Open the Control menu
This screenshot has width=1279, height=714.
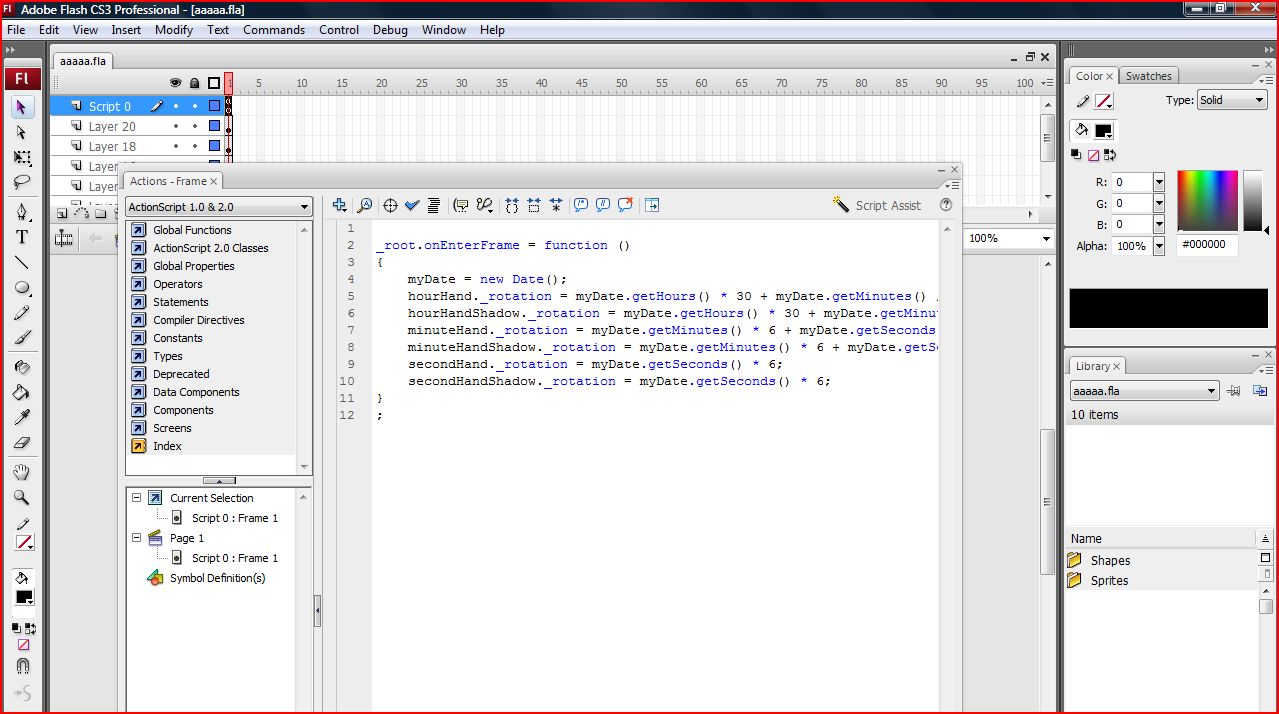(x=339, y=30)
